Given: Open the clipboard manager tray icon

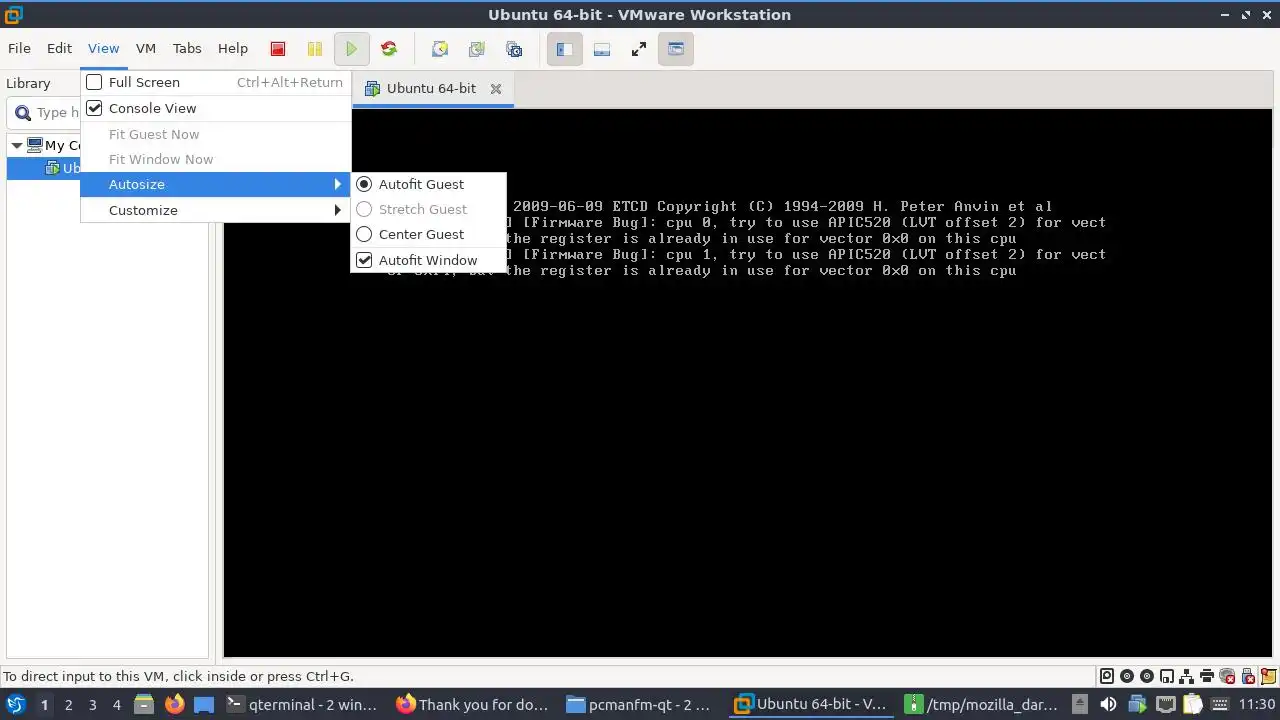Looking at the screenshot, I should tap(1192, 704).
